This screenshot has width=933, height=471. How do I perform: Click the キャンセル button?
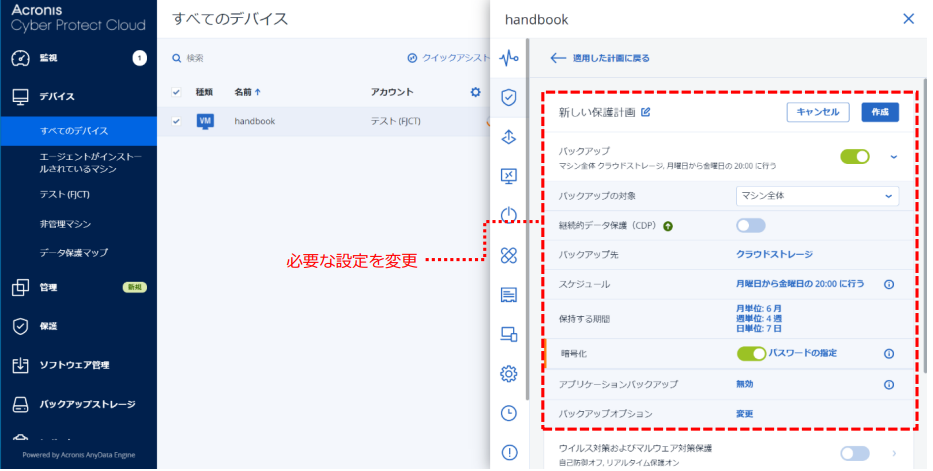click(818, 112)
